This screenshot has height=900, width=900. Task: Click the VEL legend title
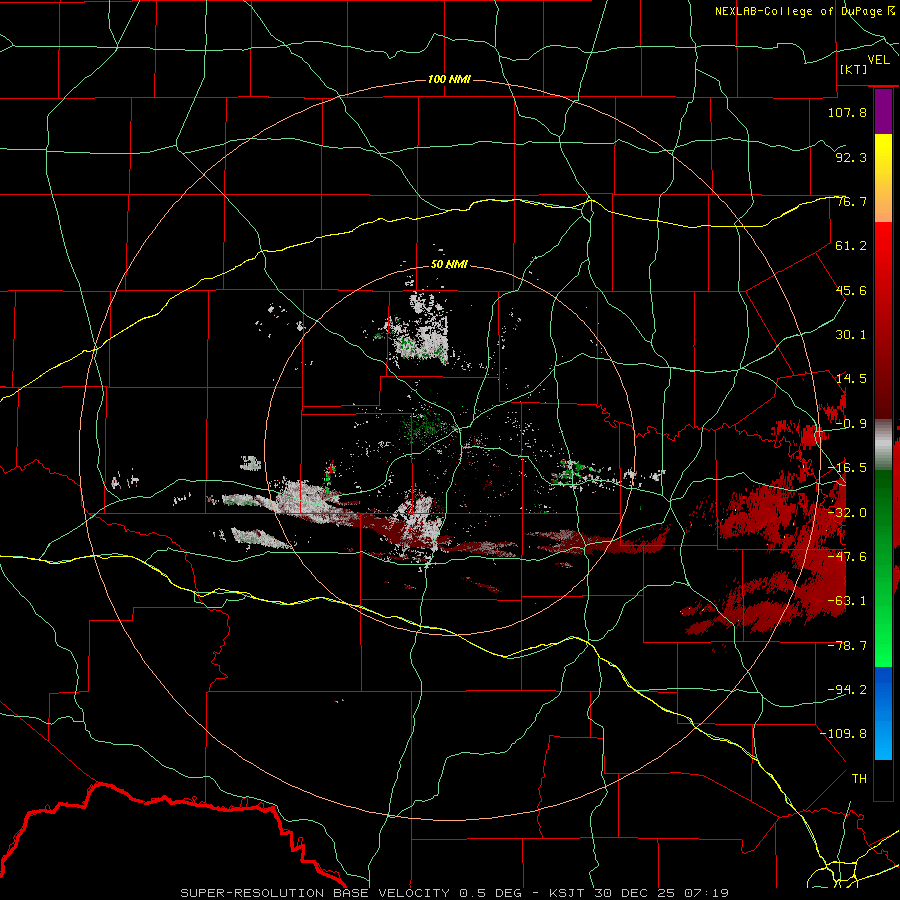(878, 60)
